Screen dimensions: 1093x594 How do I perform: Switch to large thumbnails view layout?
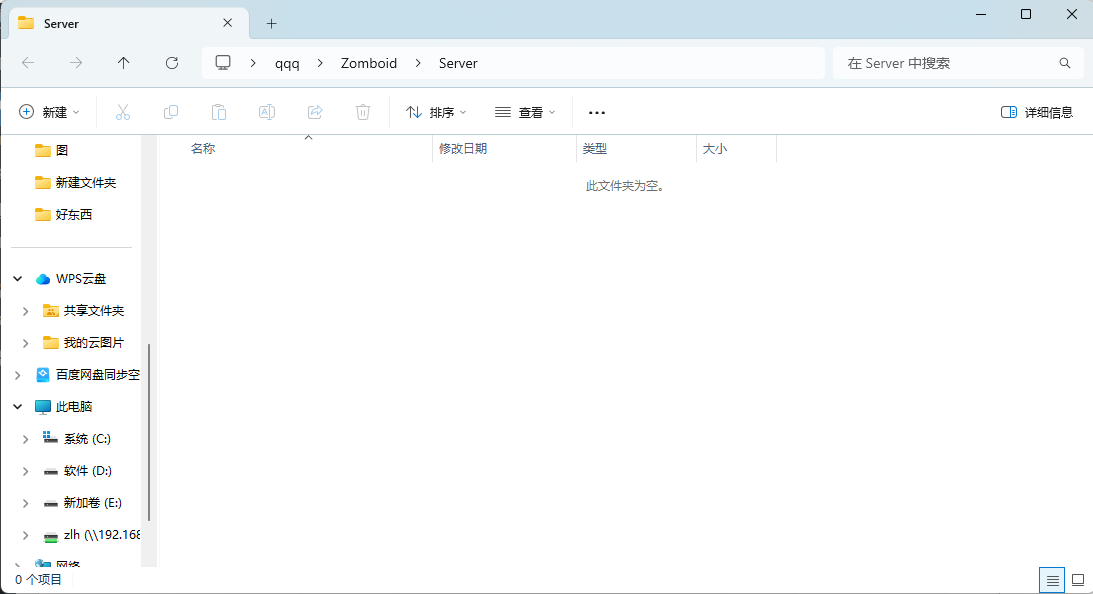point(1078,580)
